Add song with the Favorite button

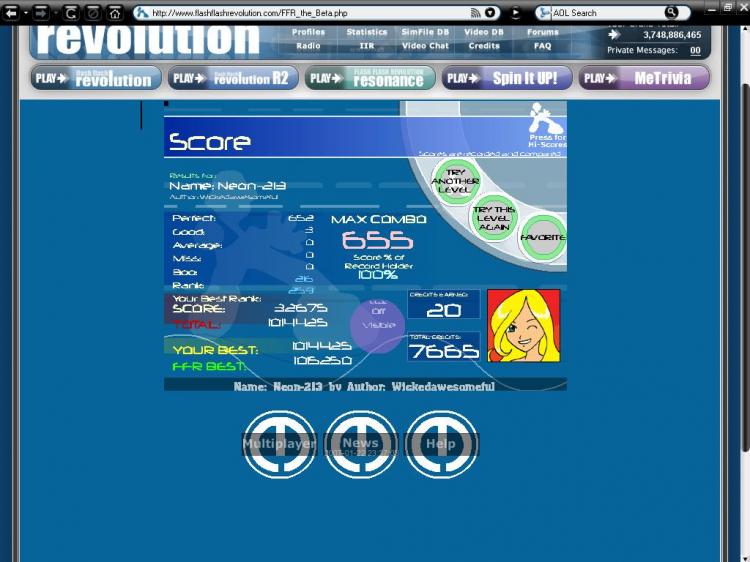pyautogui.click(x=543, y=238)
